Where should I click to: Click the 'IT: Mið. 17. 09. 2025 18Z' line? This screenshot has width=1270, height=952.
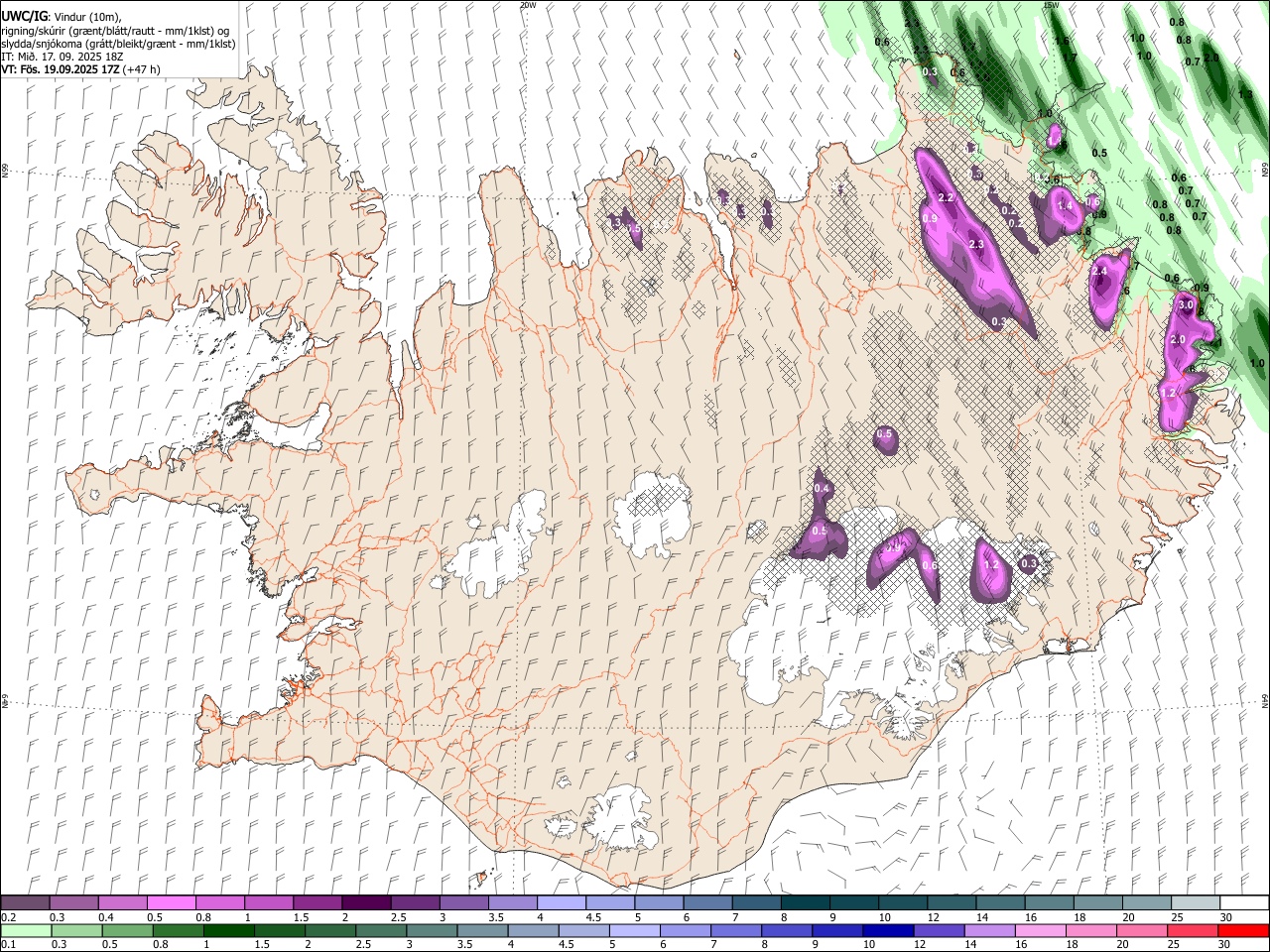(63, 57)
